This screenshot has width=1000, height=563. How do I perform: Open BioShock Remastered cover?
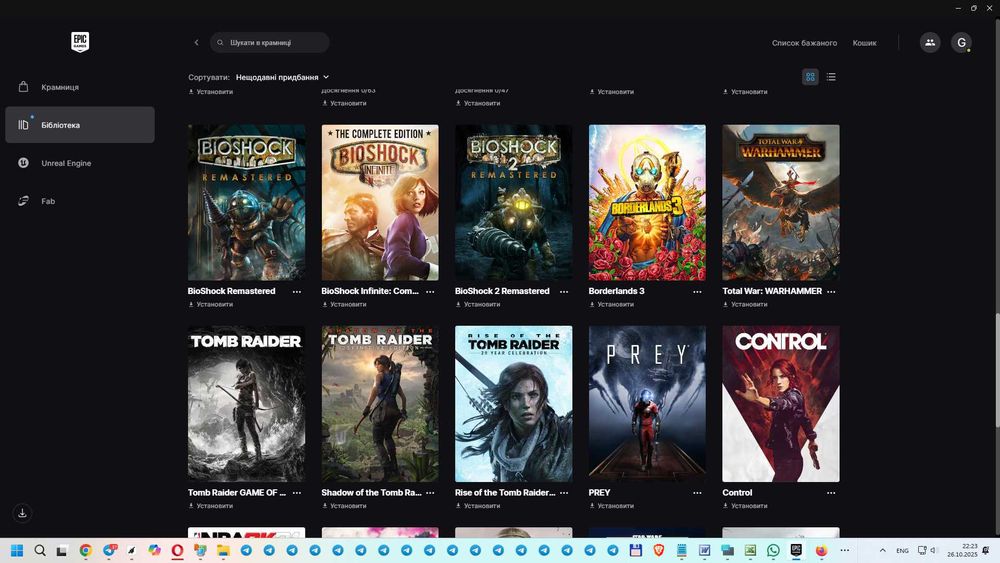[246, 203]
